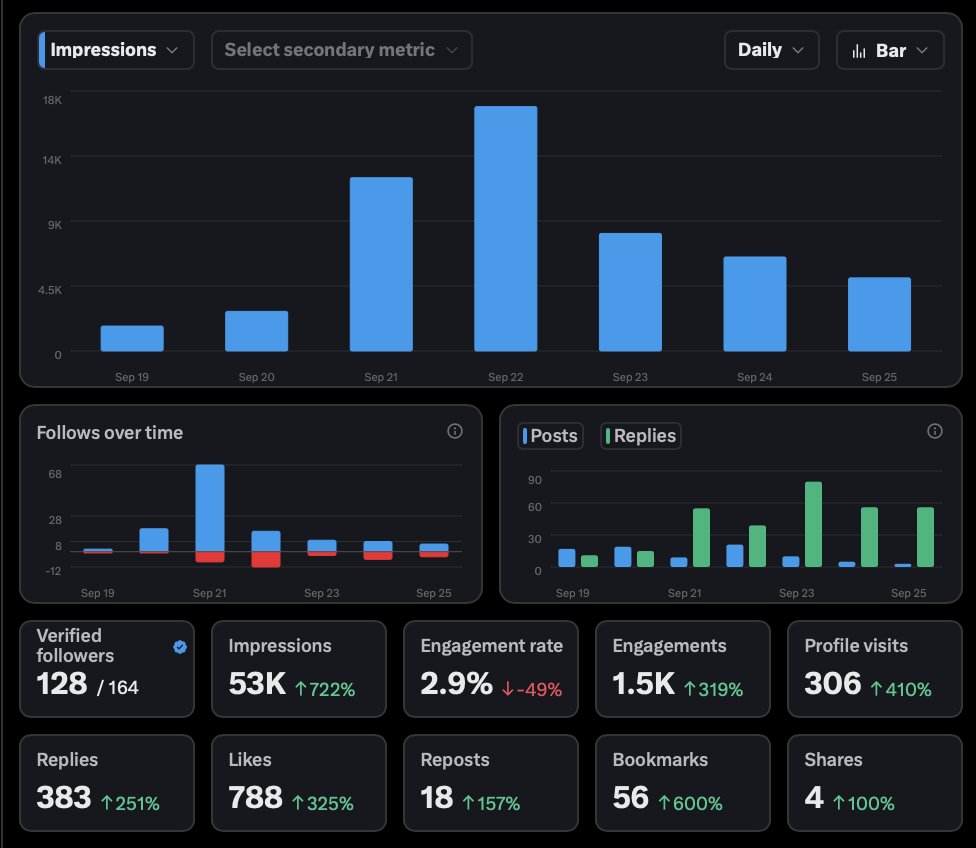Click the '68' axis label on follows chart
This screenshot has width=976, height=848.
point(55,474)
